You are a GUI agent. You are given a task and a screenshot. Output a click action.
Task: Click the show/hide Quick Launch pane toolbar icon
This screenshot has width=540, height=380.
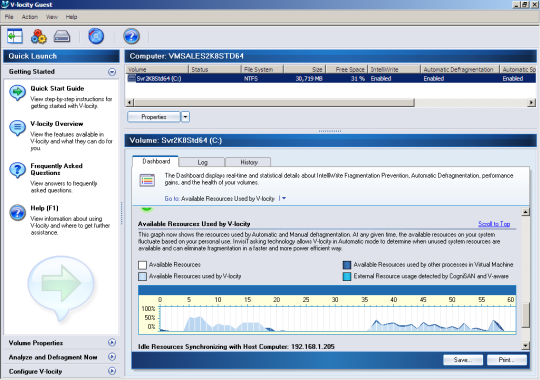click(x=15, y=36)
